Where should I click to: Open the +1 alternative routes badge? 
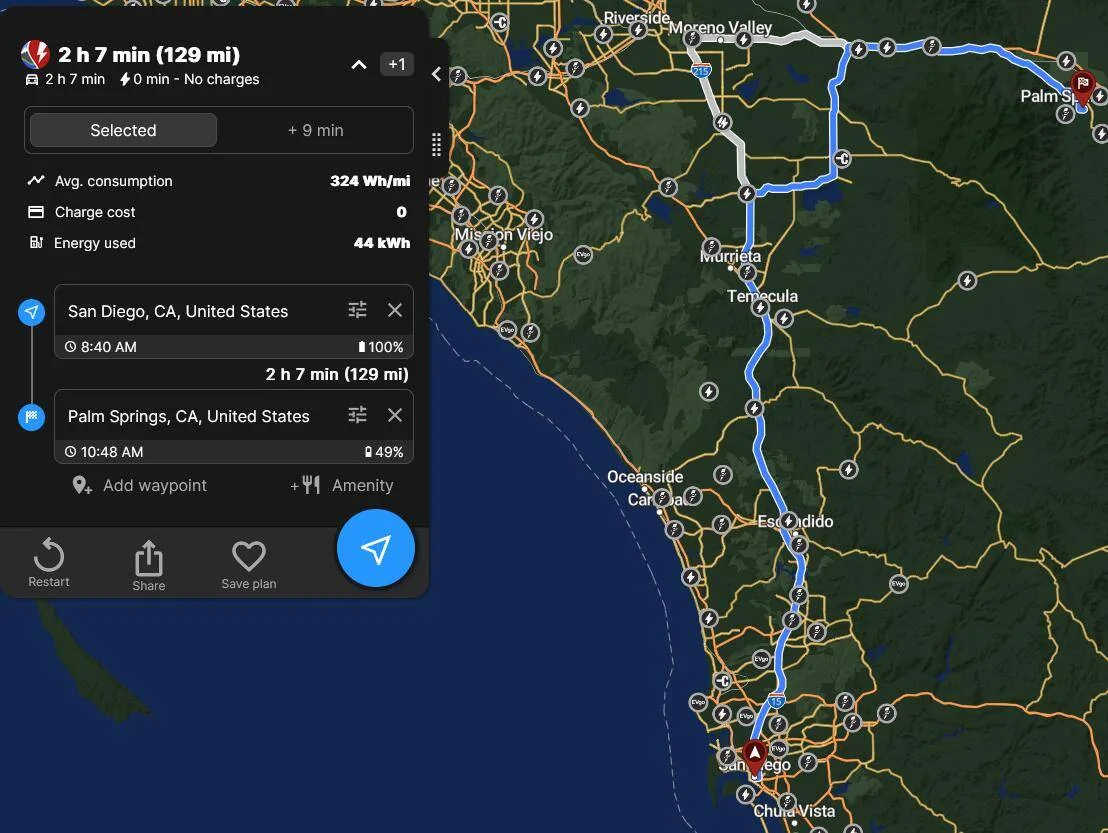(396, 64)
